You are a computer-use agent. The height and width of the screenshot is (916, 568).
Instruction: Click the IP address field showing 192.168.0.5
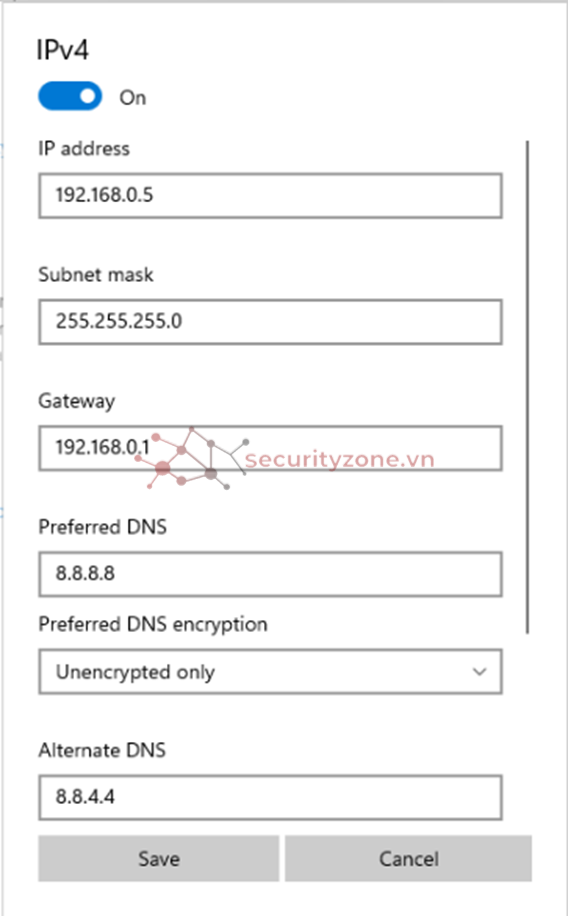[x=271, y=195]
